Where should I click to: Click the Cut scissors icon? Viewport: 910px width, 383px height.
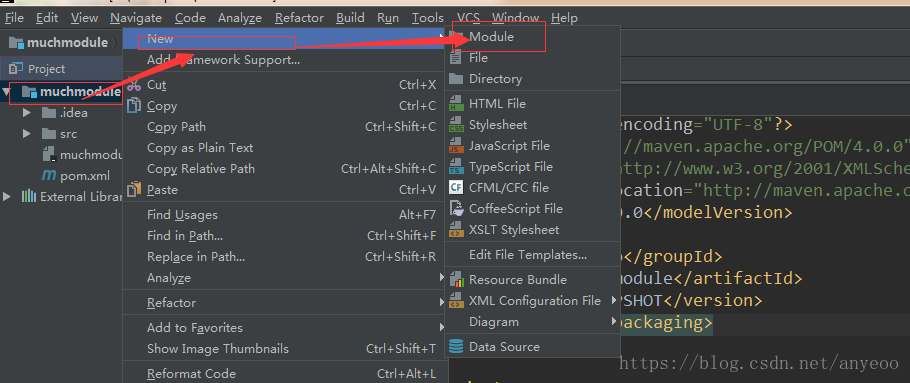134,85
